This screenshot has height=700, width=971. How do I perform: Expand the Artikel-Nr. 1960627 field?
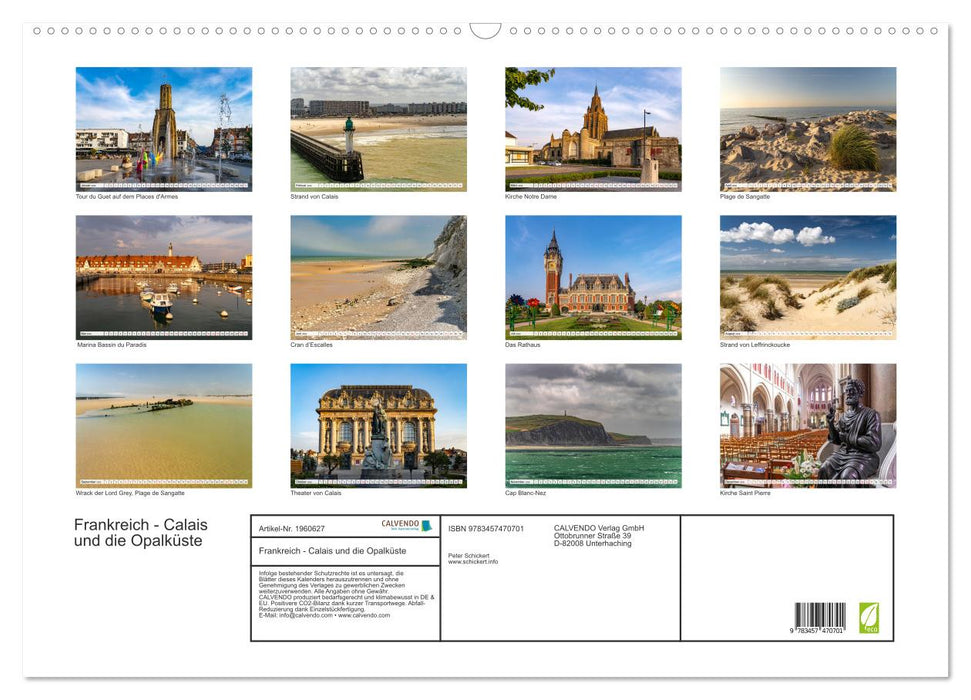coord(292,529)
